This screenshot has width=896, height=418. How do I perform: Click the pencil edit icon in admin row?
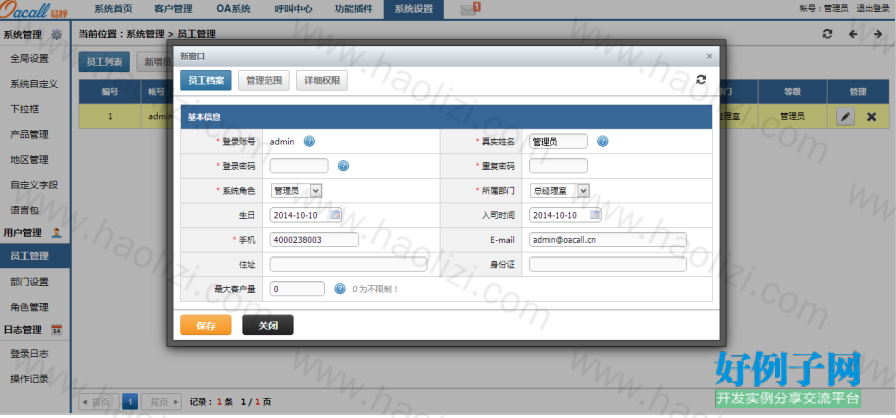coord(846,116)
